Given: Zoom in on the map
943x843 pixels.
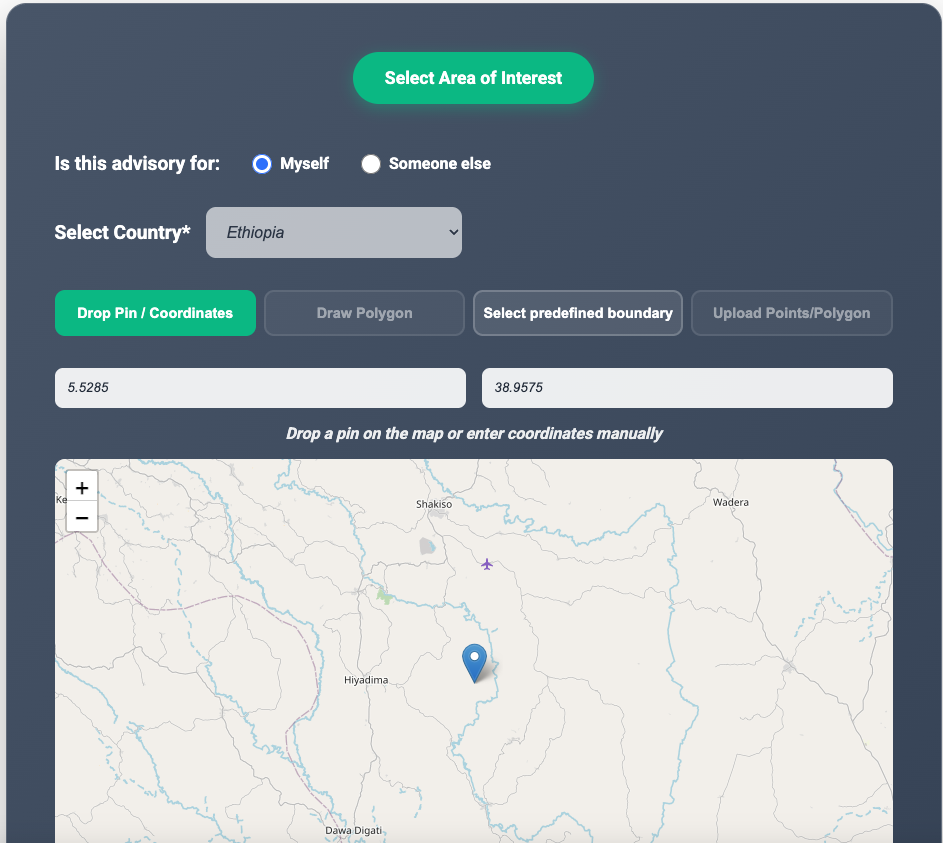Looking at the screenshot, I should 82,488.
